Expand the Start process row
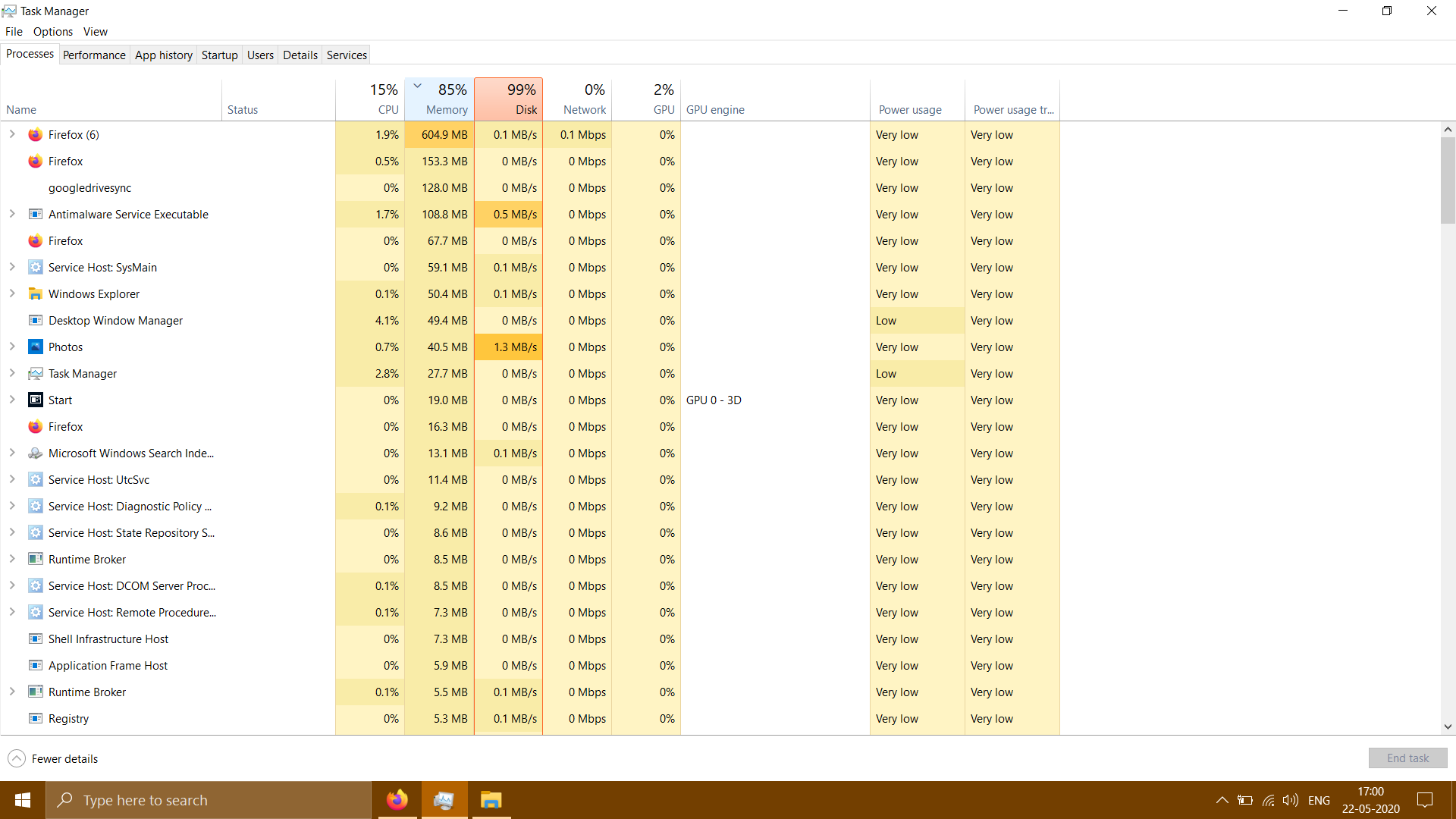The image size is (1456, 819). pyautogui.click(x=12, y=400)
